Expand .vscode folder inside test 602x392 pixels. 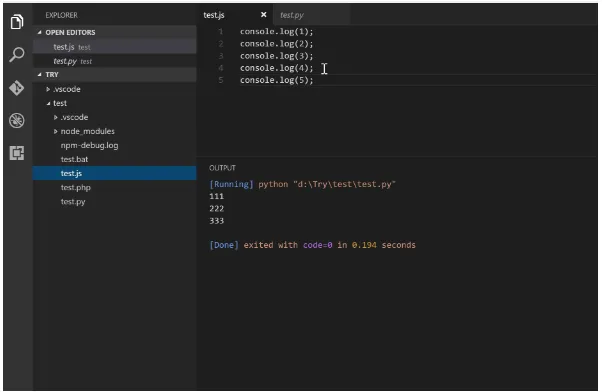pyautogui.click(x=55, y=117)
